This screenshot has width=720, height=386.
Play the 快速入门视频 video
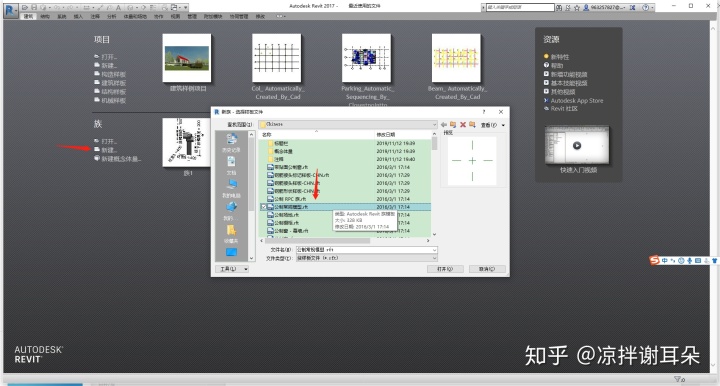577,145
